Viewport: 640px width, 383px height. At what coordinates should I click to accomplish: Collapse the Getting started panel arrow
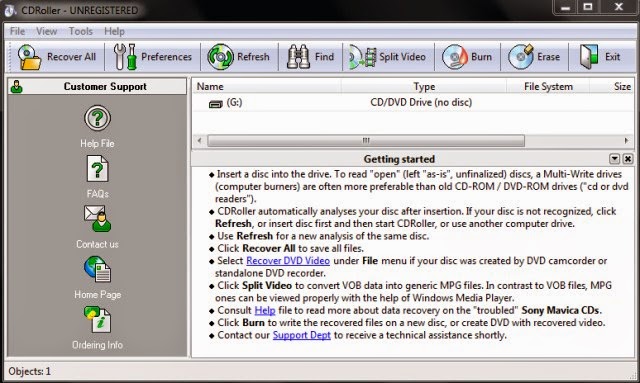click(614, 158)
